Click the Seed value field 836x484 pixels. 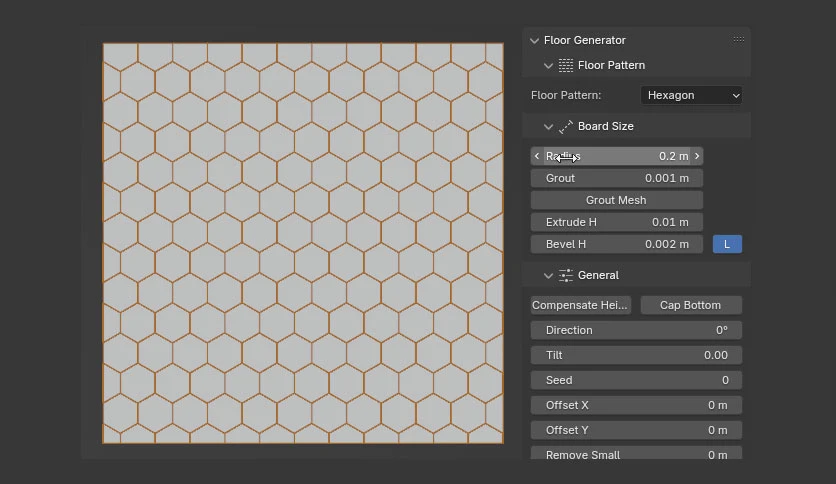(x=636, y=380)
